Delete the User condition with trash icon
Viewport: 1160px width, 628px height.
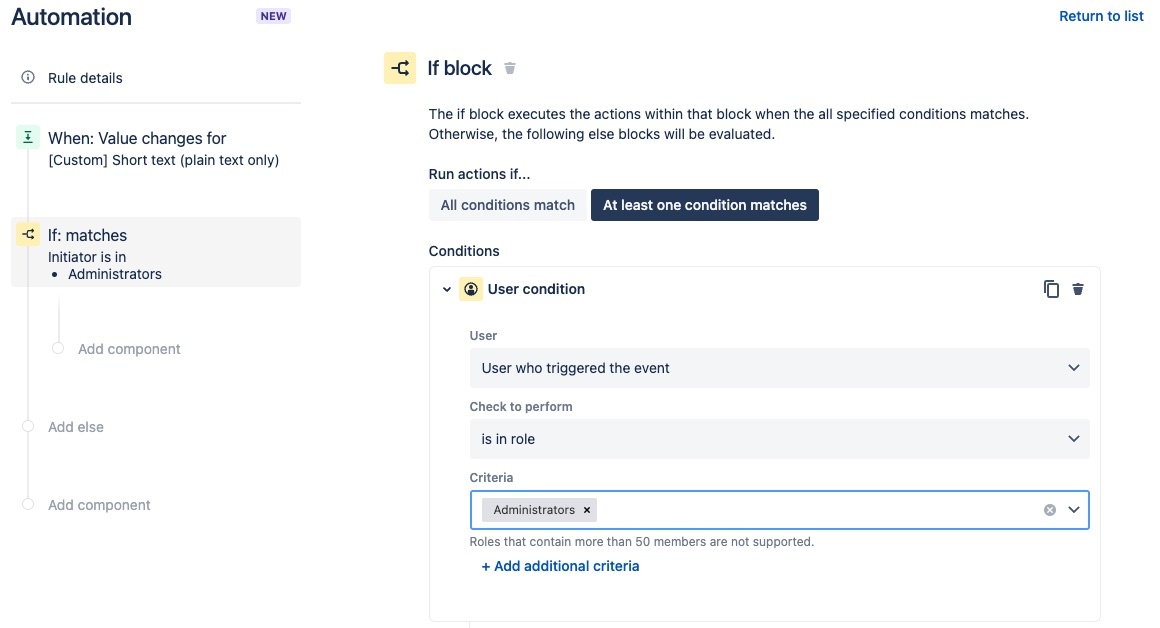(1078, 289)
